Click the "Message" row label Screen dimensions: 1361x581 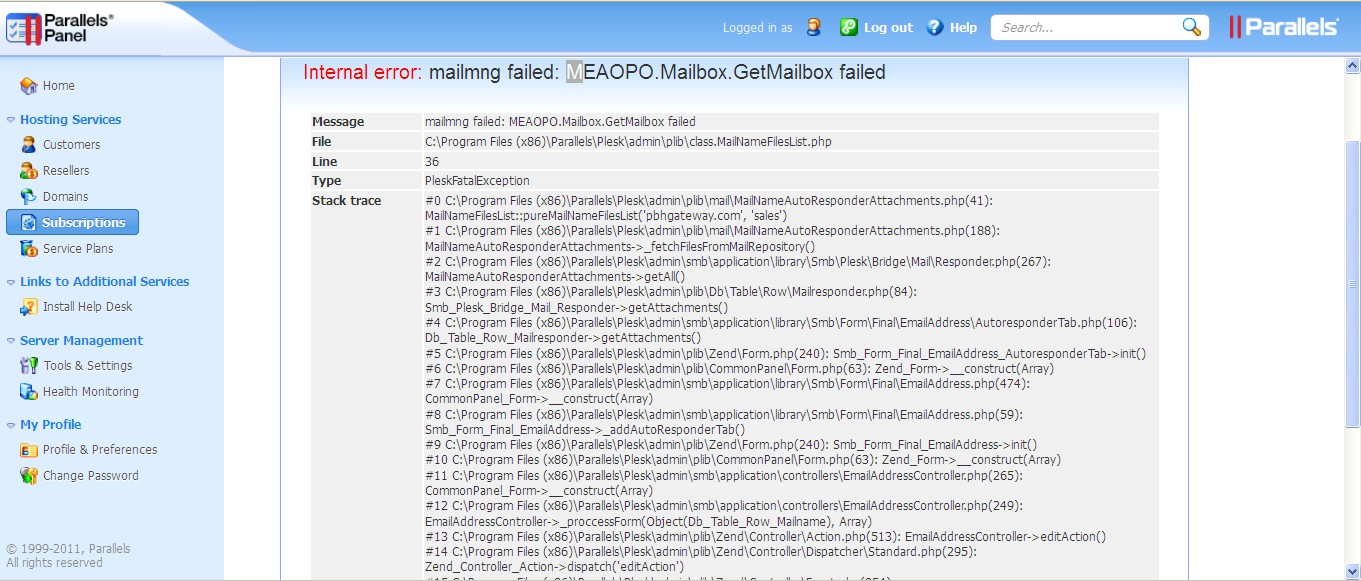click(338, 122)
